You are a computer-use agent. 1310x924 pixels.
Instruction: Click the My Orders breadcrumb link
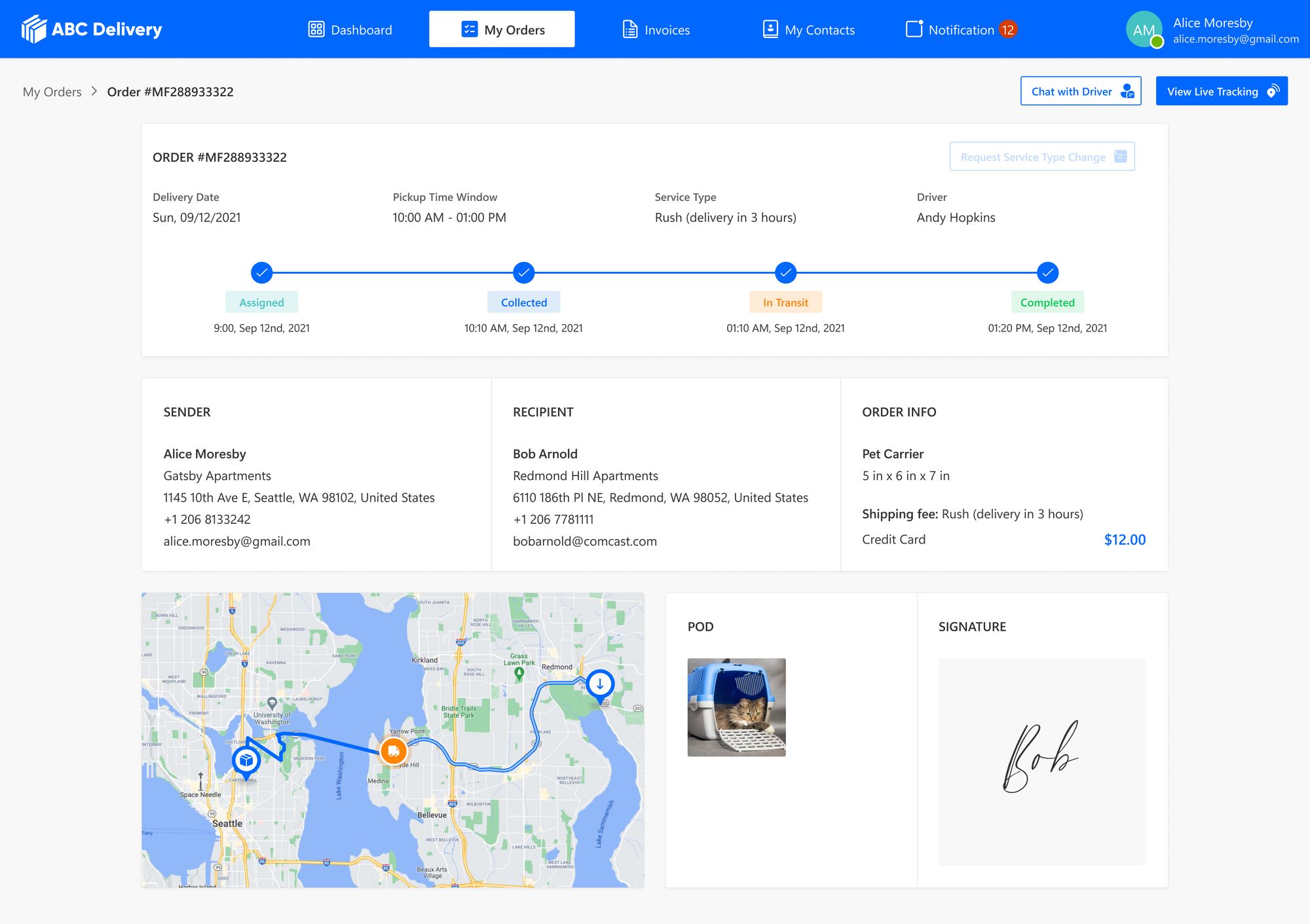(x=52, y=92)
